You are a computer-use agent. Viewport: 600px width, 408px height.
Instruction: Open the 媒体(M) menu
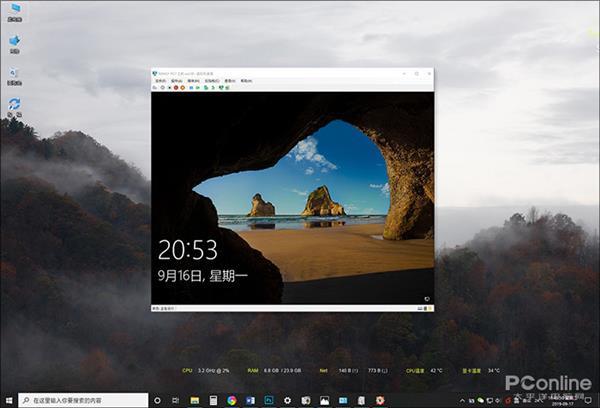tap(193, 81)
